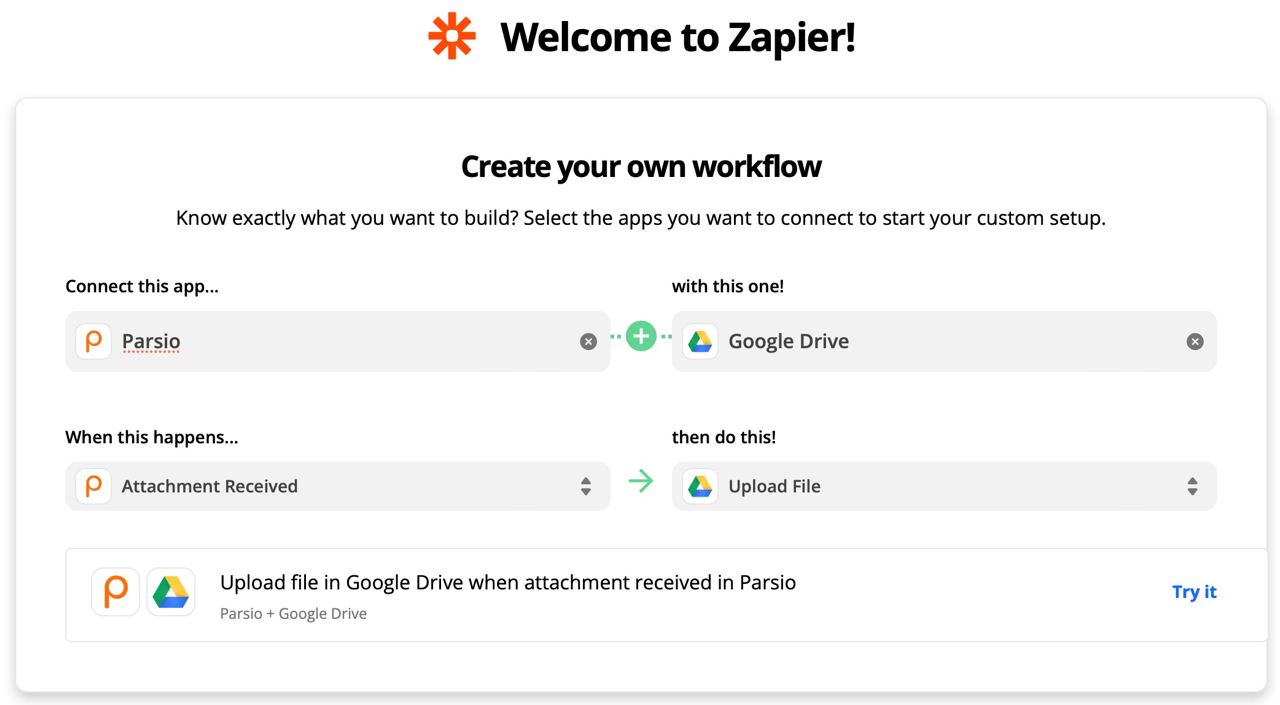
Task: Click the Parsio icon in the trigger dropdown
Action: pyautogui.click(x=94, y=486)
